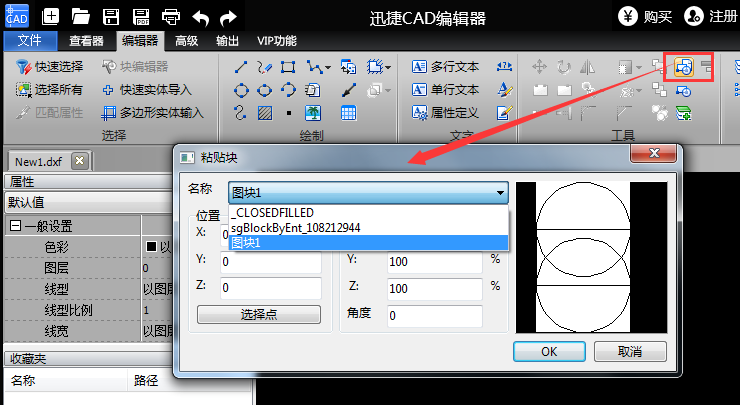The height and width of the screenshot is (405, 740).
Task: Click the position Z input field
Action: pos(271,288)
